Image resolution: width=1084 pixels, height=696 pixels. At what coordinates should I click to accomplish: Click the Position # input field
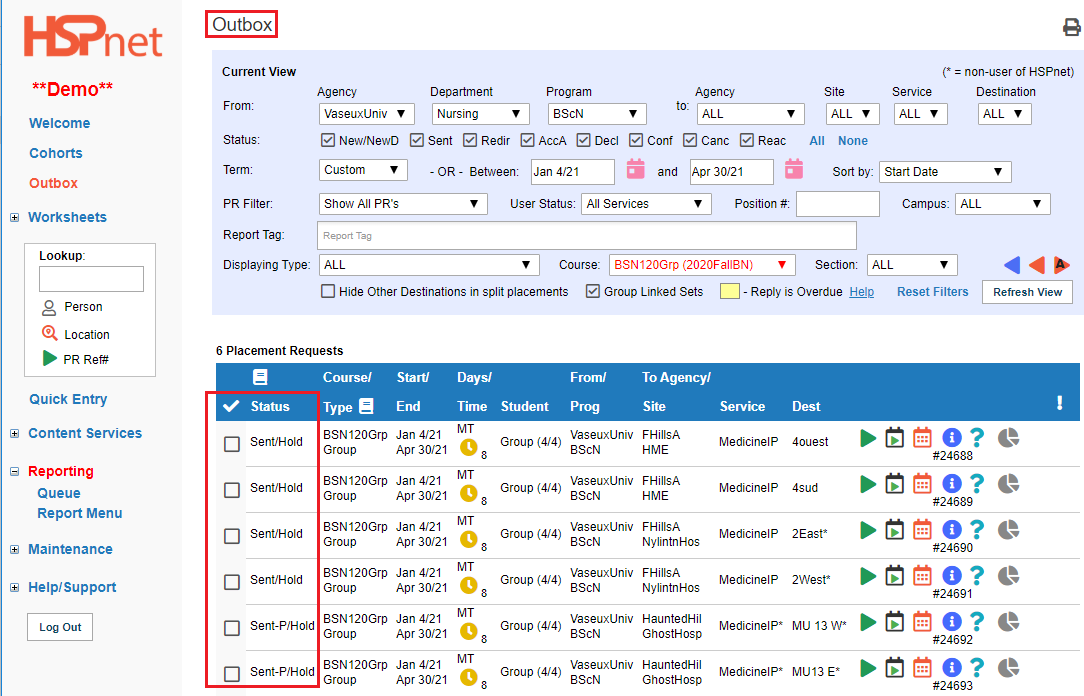pyautogui.click(x=838, y=204)
